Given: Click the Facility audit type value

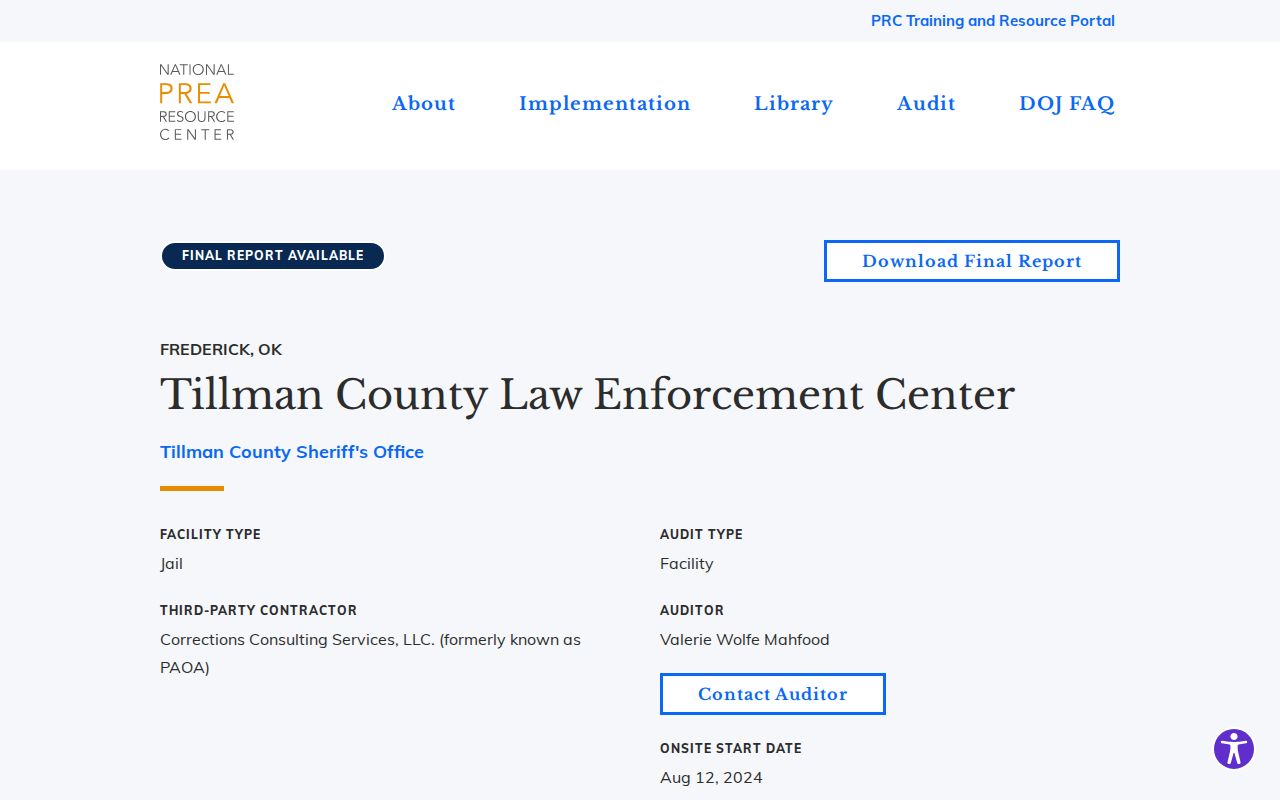Looking at the screenshot, I should [x=687, y=564].
